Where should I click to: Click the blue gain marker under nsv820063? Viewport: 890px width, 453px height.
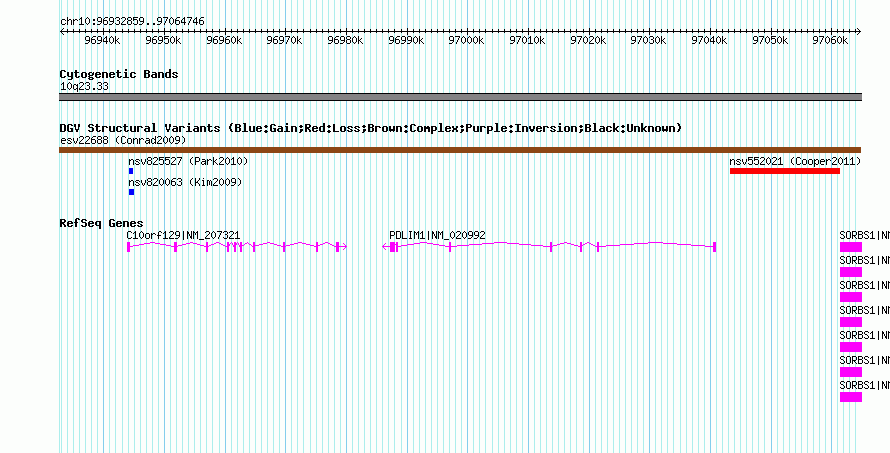[x=131, y=192]
